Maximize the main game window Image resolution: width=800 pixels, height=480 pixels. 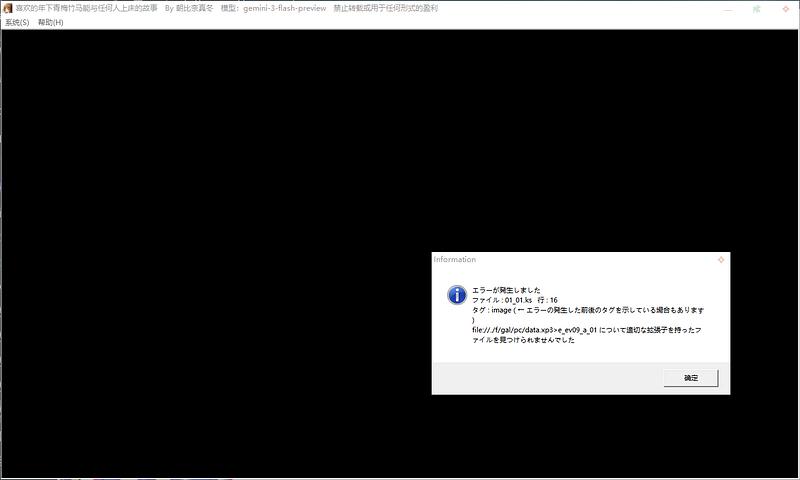tap(755, 8)
